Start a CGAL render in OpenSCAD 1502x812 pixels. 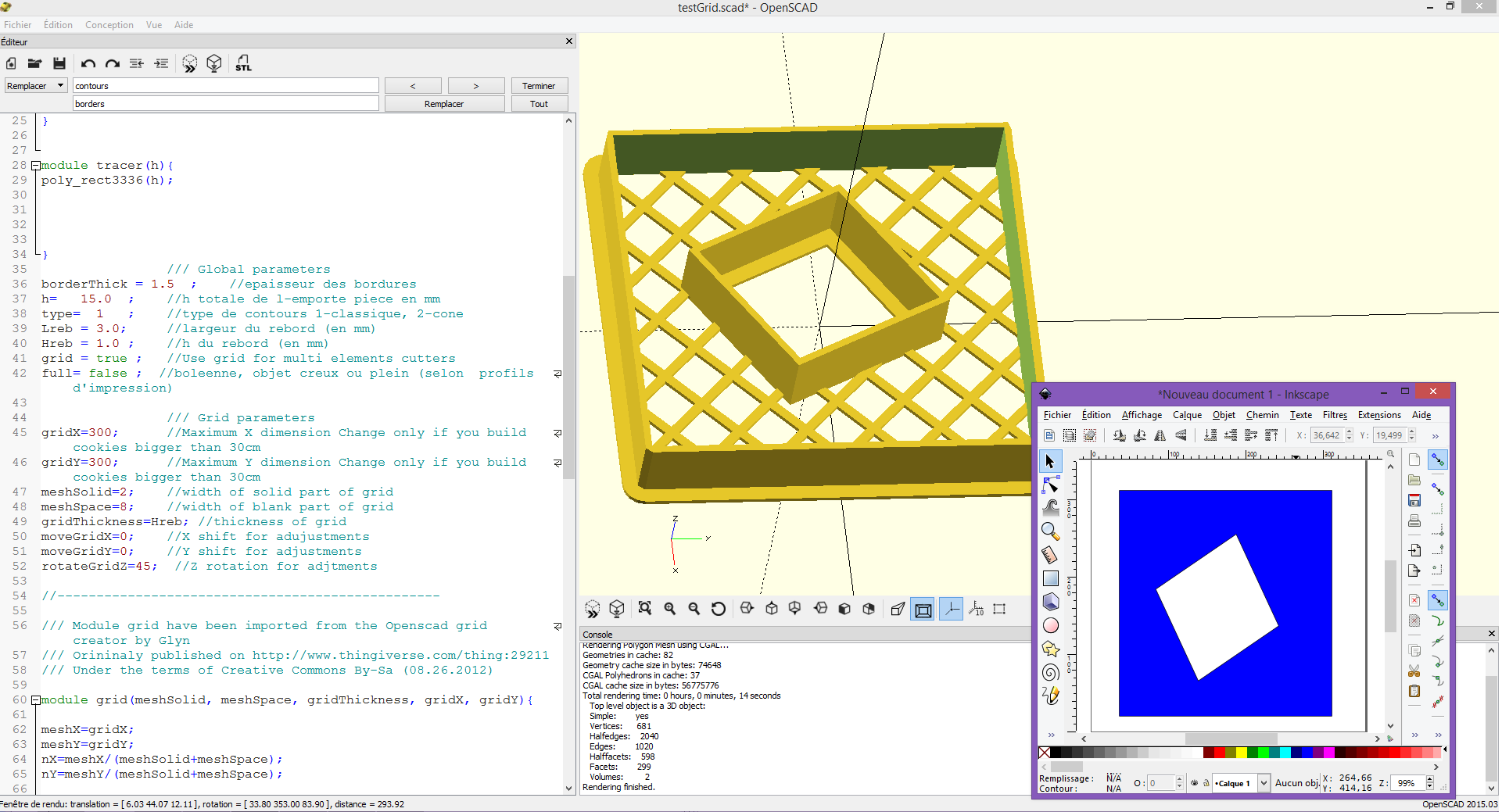pos(214,63)
